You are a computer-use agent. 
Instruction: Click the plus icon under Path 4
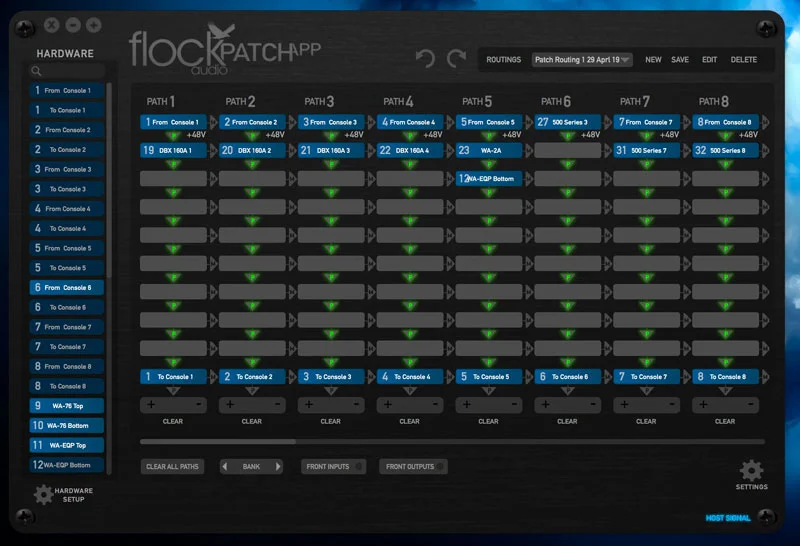click(x=388, y=405)
